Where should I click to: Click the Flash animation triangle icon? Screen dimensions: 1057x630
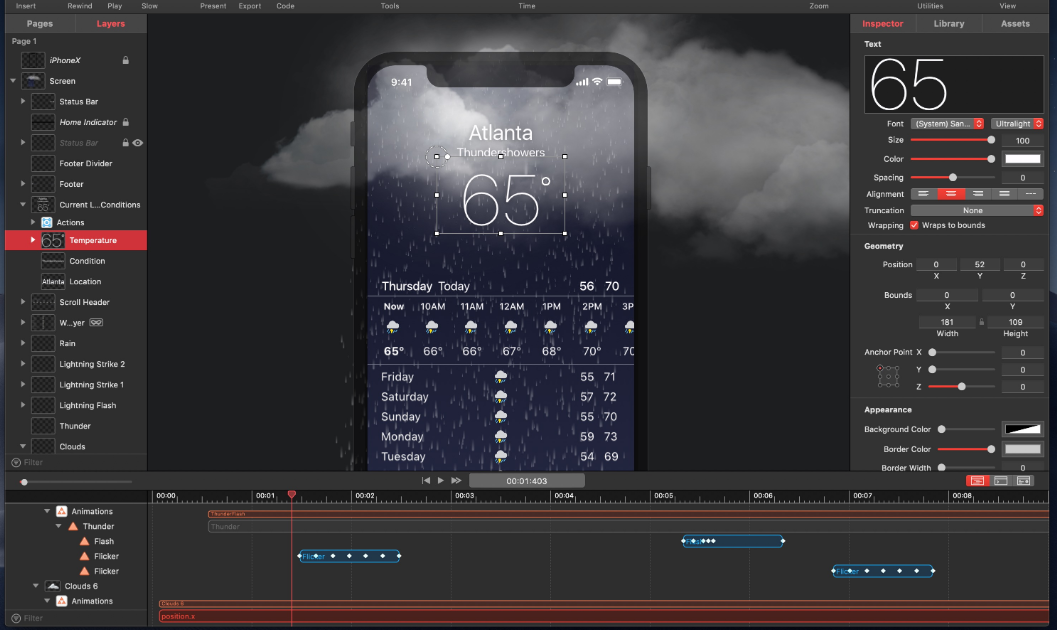click(84, 541)
